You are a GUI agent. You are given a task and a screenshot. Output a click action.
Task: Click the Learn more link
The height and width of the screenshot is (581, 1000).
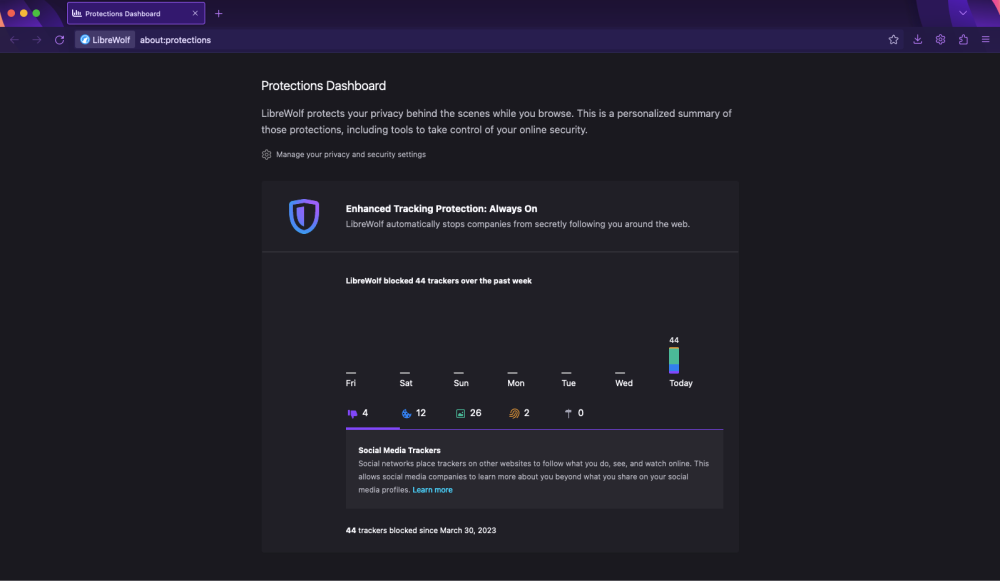pos(432,490)
